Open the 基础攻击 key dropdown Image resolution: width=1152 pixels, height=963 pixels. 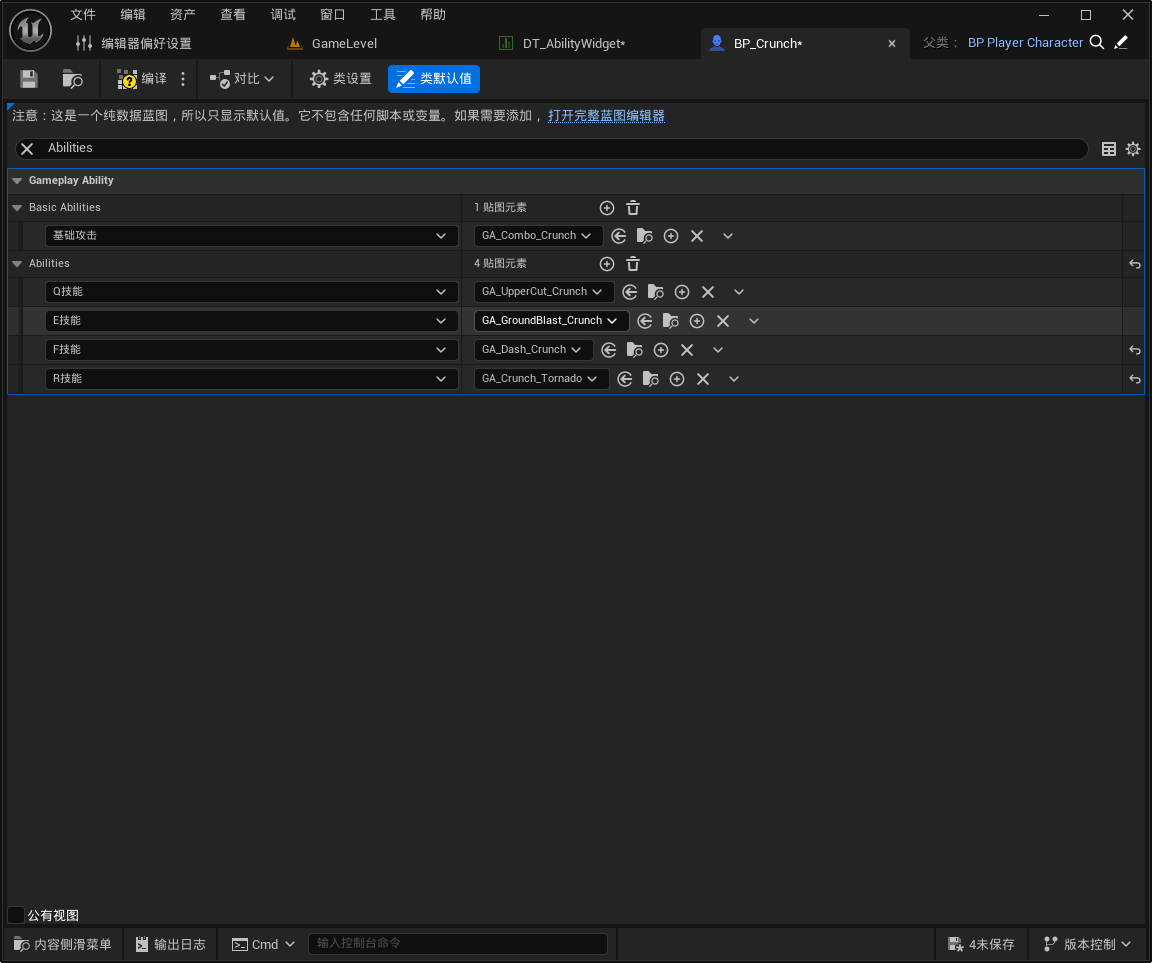point(251,236)
